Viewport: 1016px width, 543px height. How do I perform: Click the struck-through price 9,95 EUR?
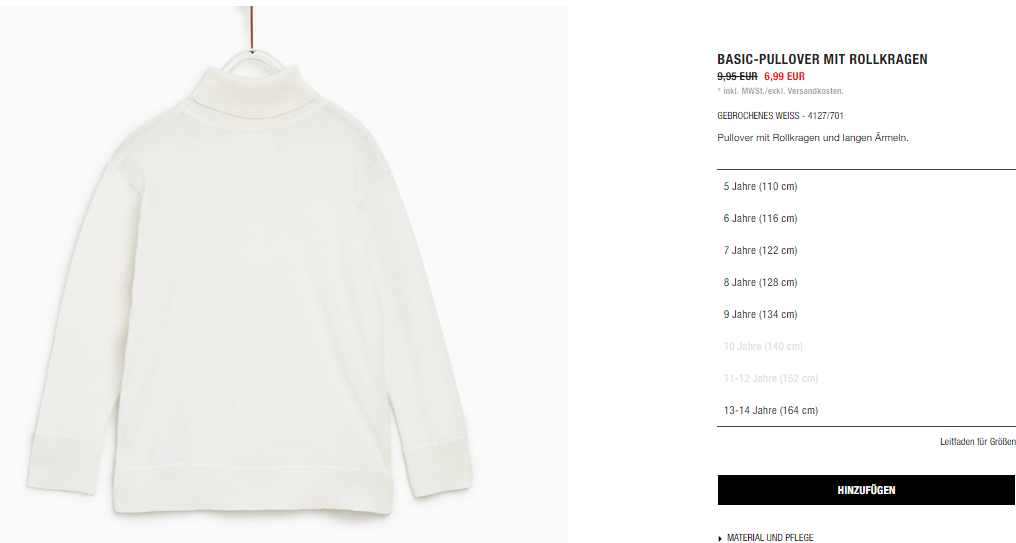point(737,76)
